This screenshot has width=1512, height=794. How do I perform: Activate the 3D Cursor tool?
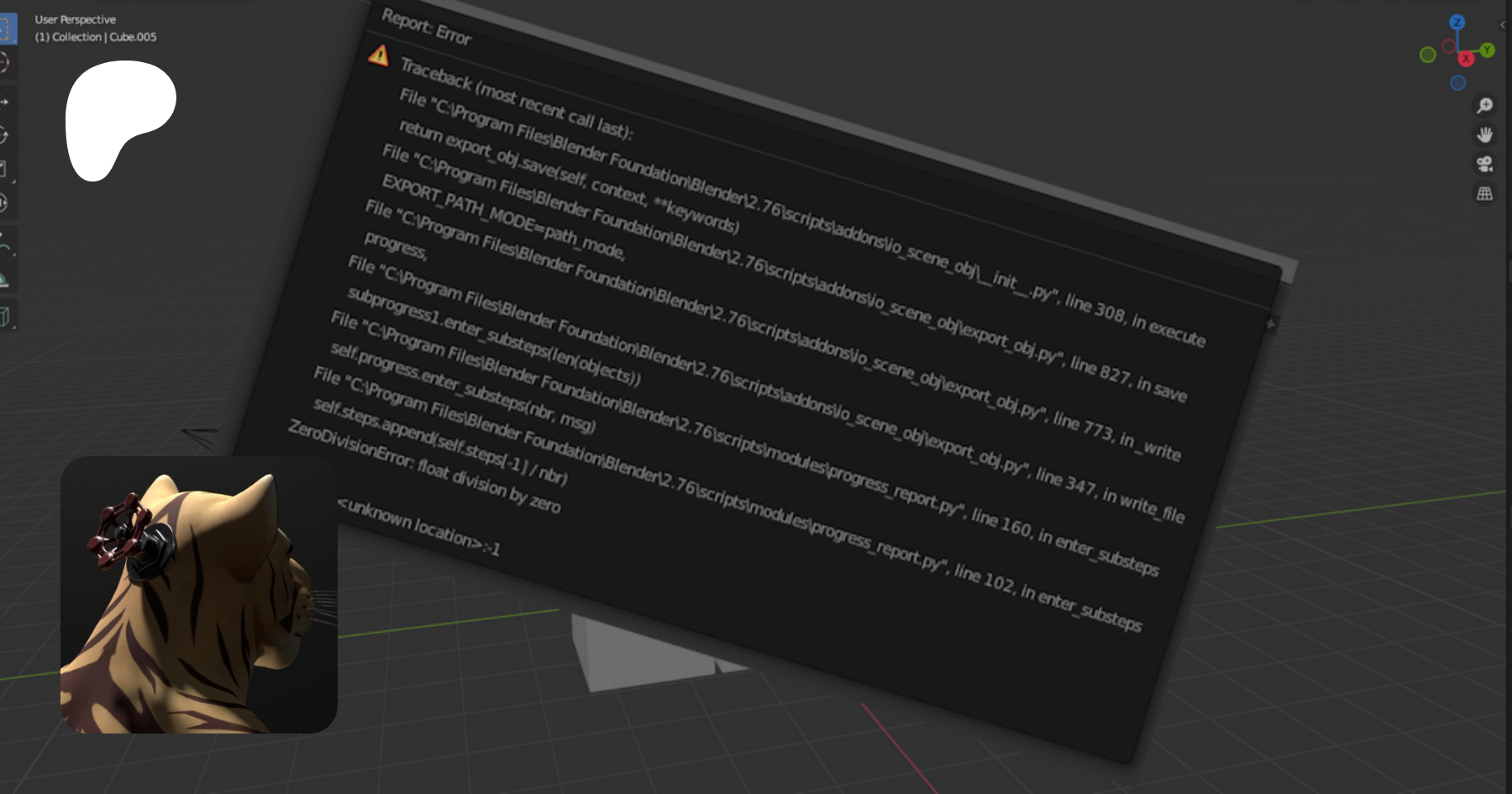4,63
